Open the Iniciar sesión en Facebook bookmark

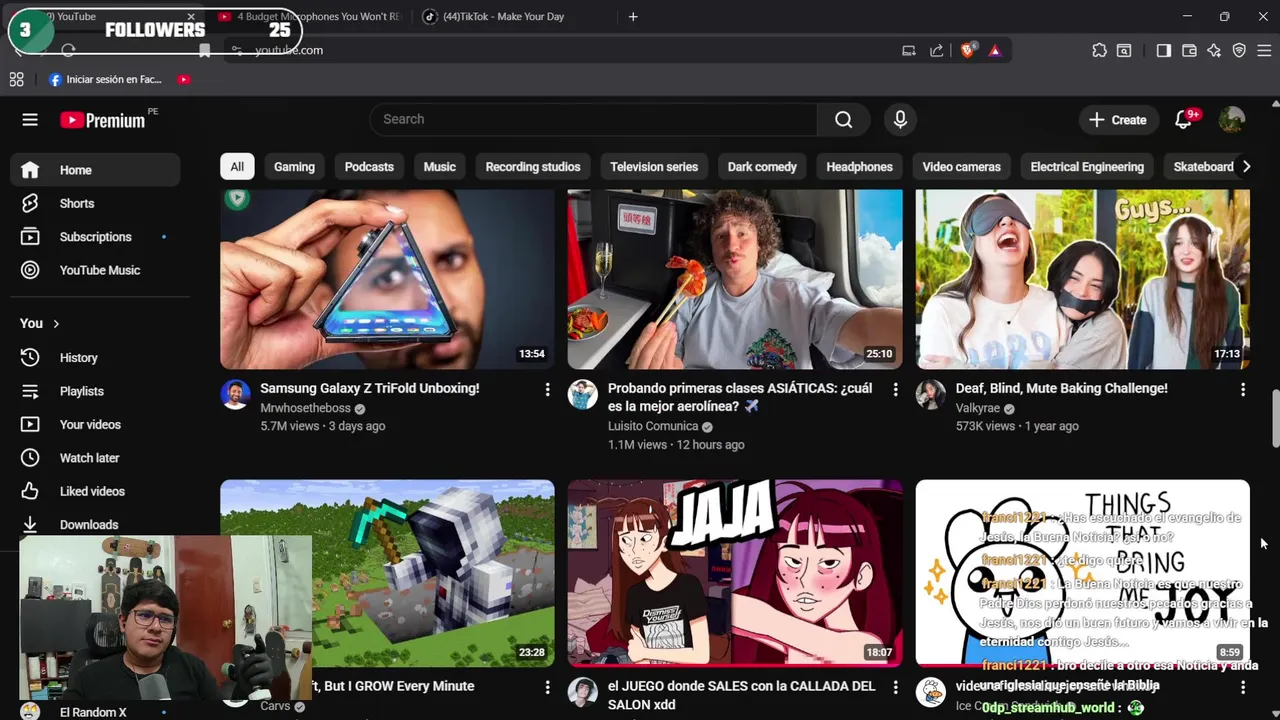pos(105,79)
